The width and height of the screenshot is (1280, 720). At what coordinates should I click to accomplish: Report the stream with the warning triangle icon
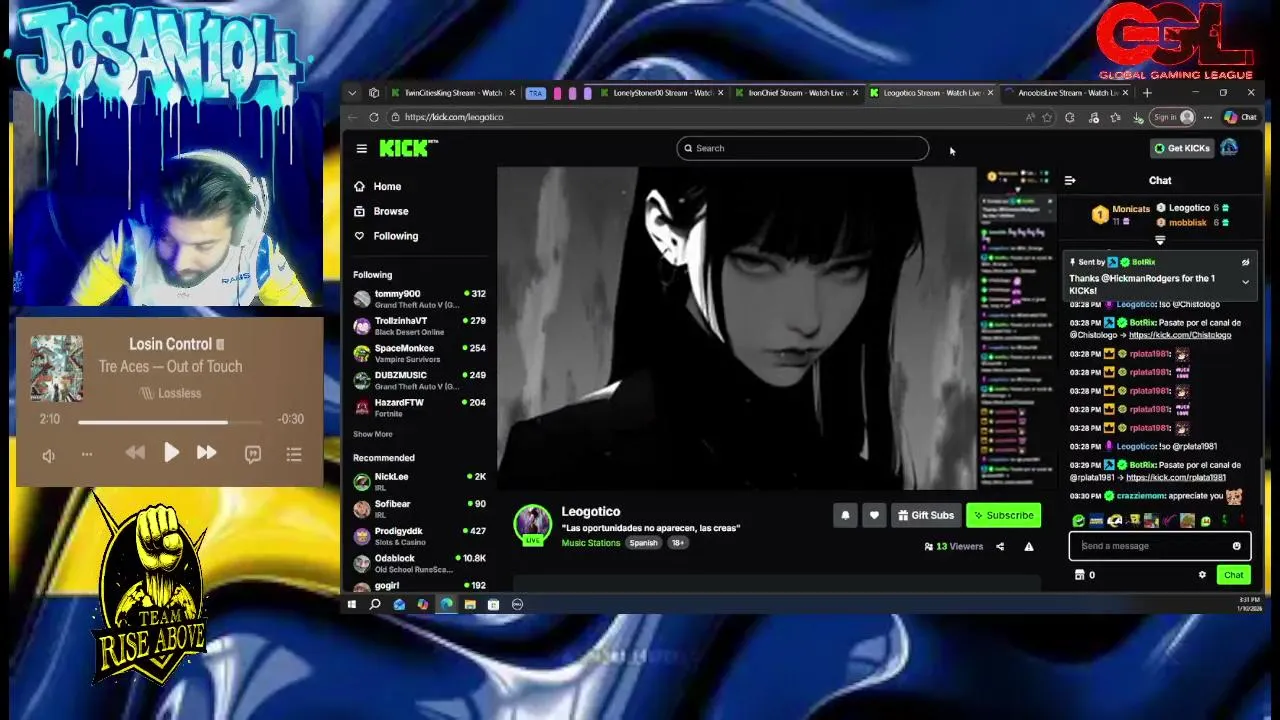[x=1029, y=547]
